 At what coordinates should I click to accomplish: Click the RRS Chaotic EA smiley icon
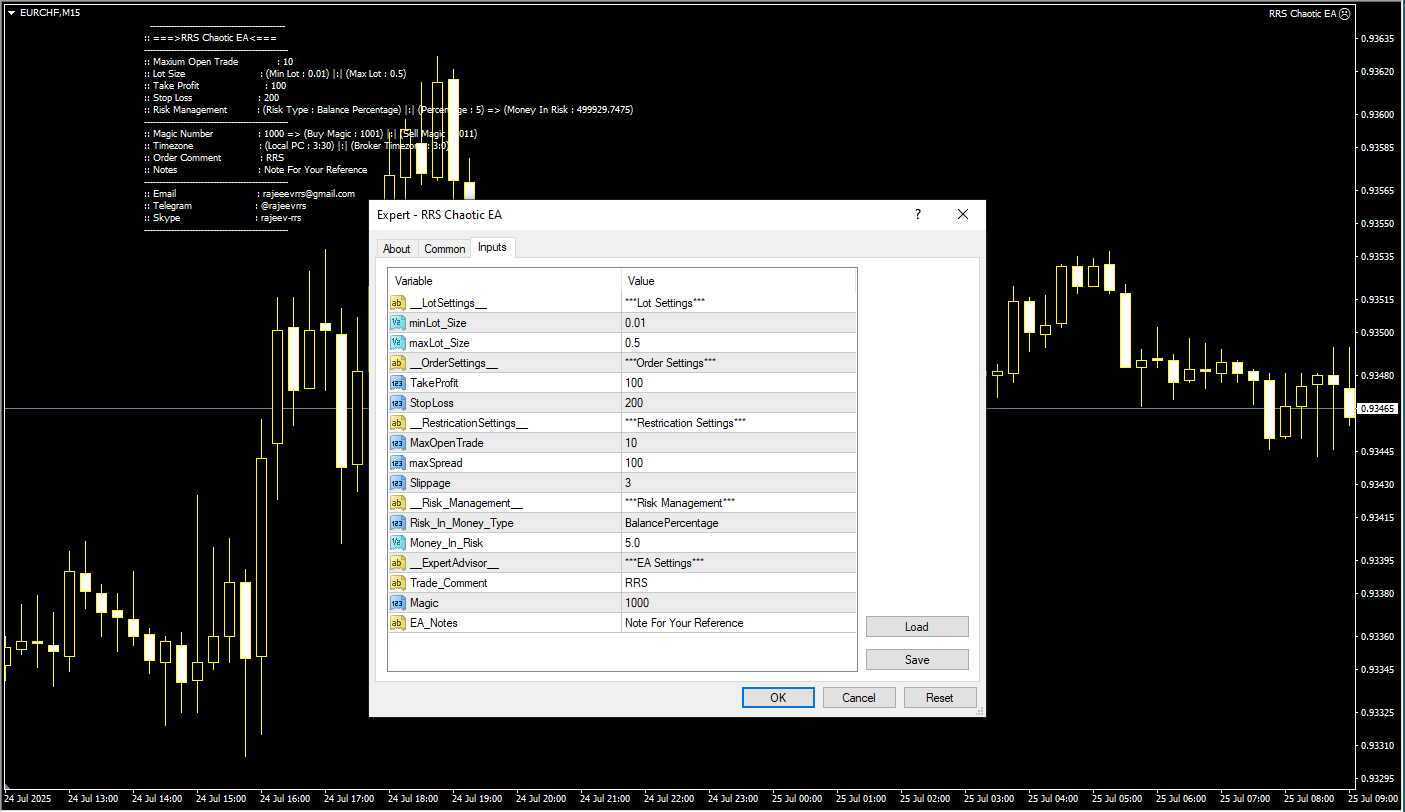click(x=1344, y=14)
